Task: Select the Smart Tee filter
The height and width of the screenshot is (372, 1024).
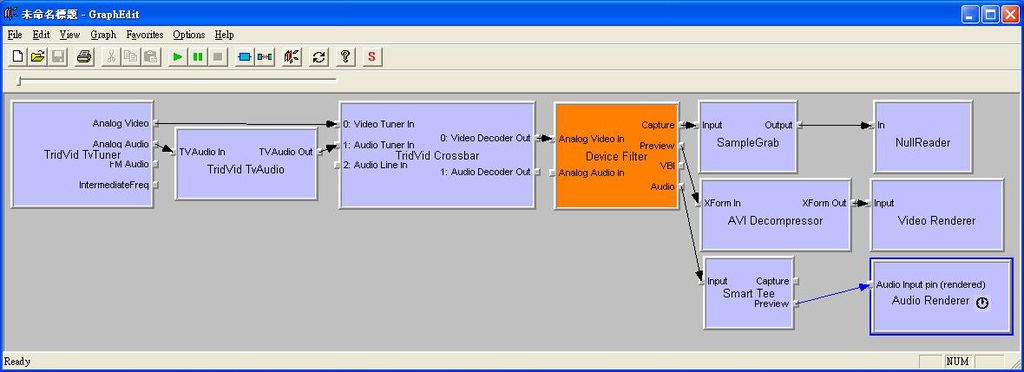Action: pyautogui.click(x=748, y=294)
